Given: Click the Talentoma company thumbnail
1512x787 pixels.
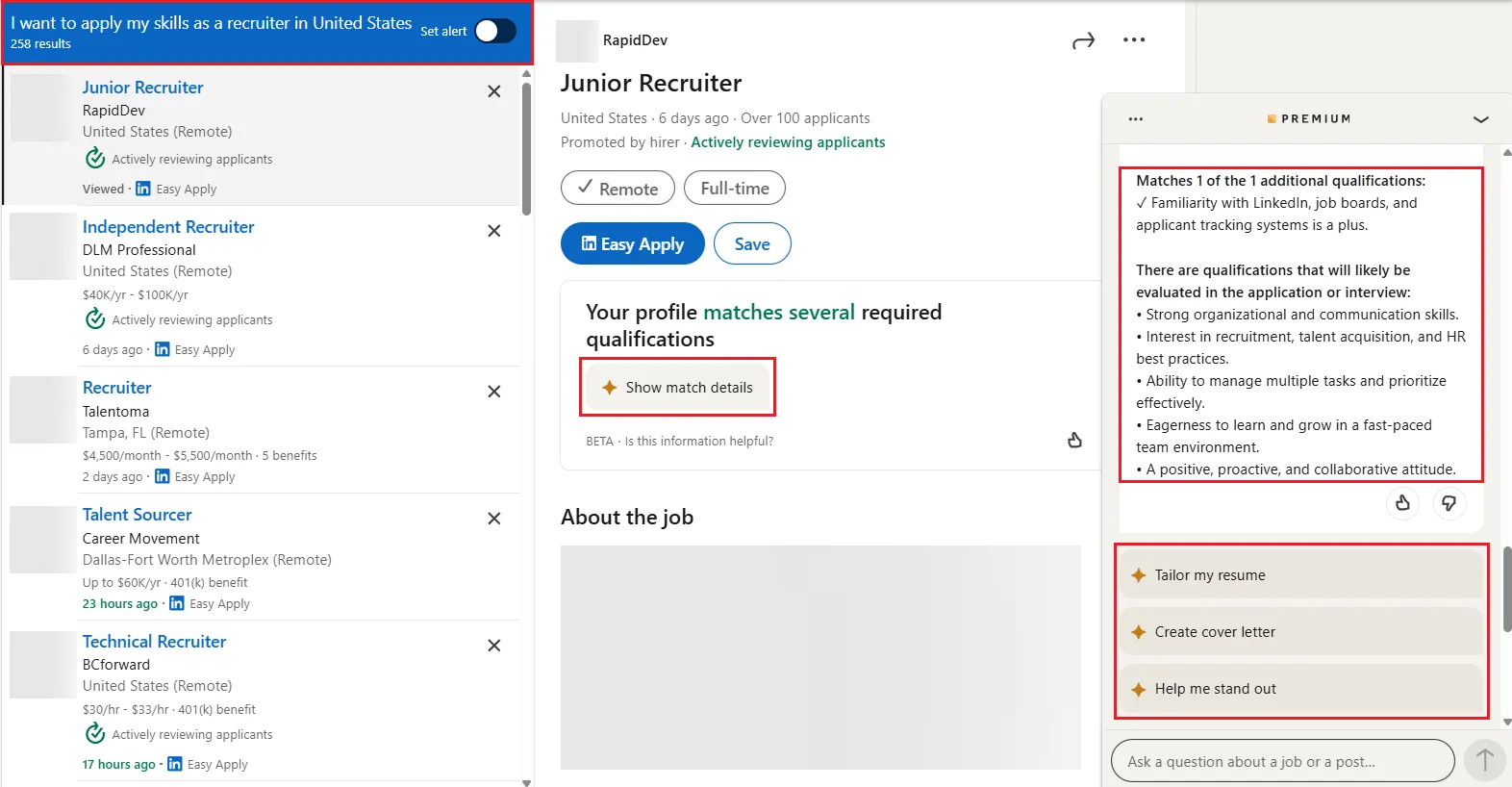Looking at the screenshot, I should 42,409.
